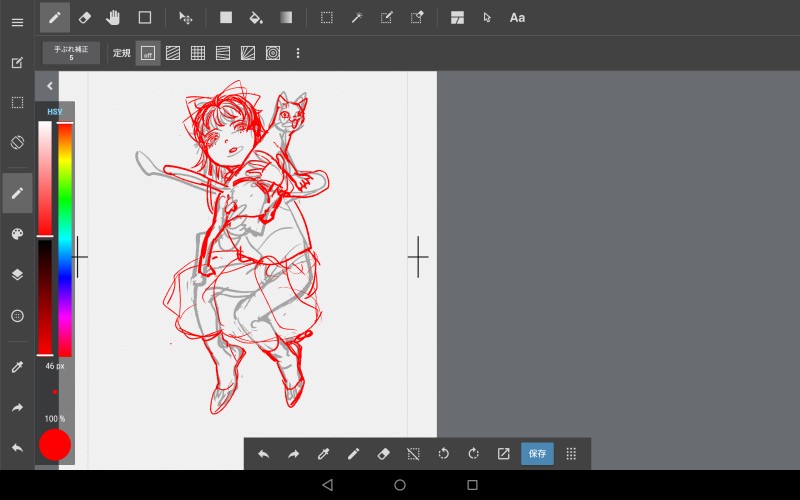Open the color palette panel
This screenshot has height=500, width=800.
(17, 234)
